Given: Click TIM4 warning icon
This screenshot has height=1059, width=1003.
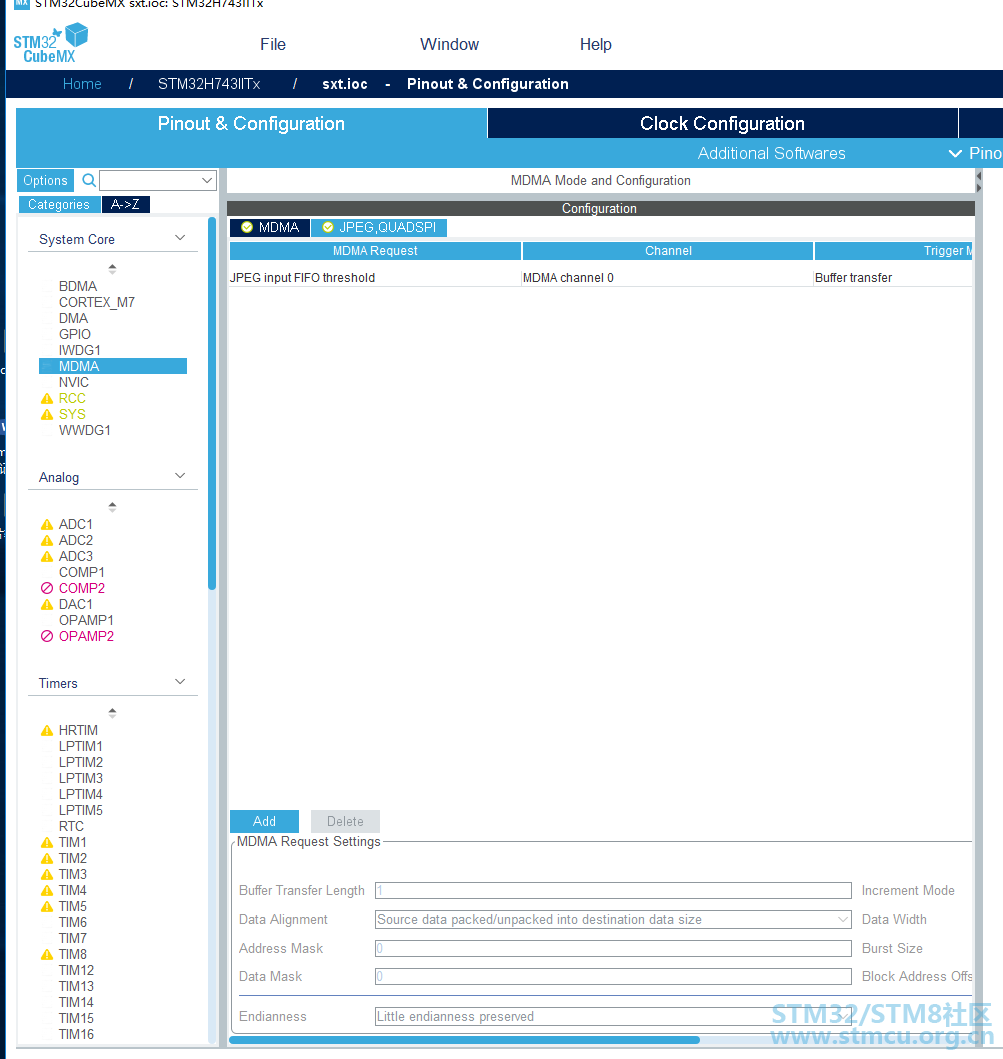Looking at the screenshot, I should (47, 891).
